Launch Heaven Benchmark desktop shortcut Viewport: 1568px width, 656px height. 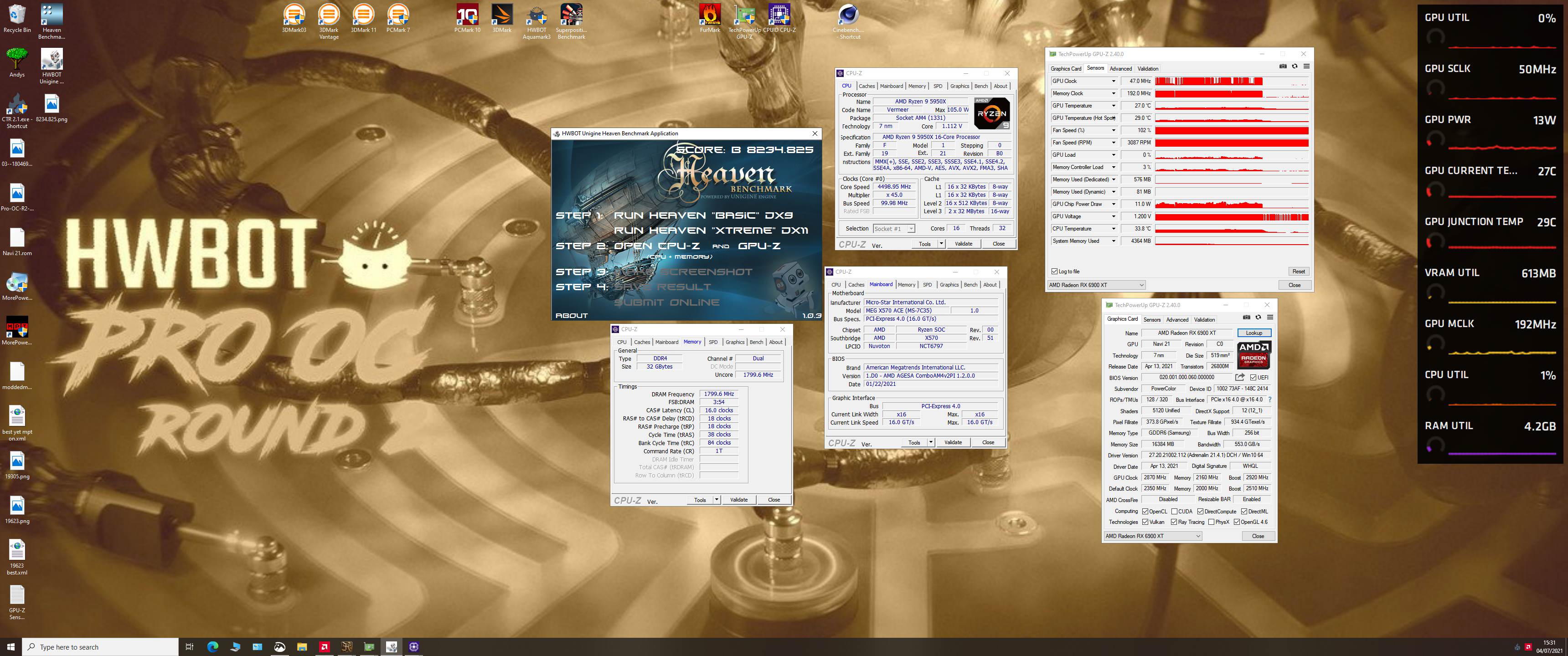coord(52,22)
